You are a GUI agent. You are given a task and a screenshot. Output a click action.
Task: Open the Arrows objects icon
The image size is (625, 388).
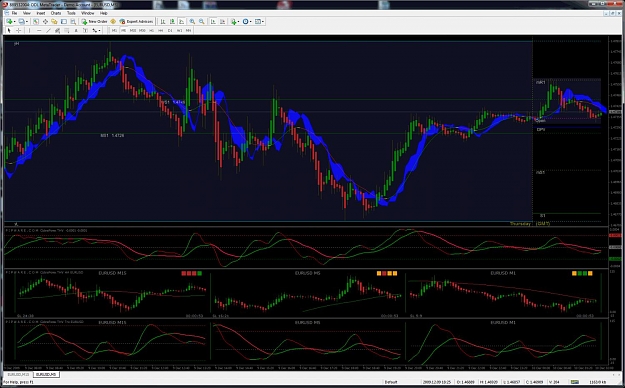pos(94,30)
